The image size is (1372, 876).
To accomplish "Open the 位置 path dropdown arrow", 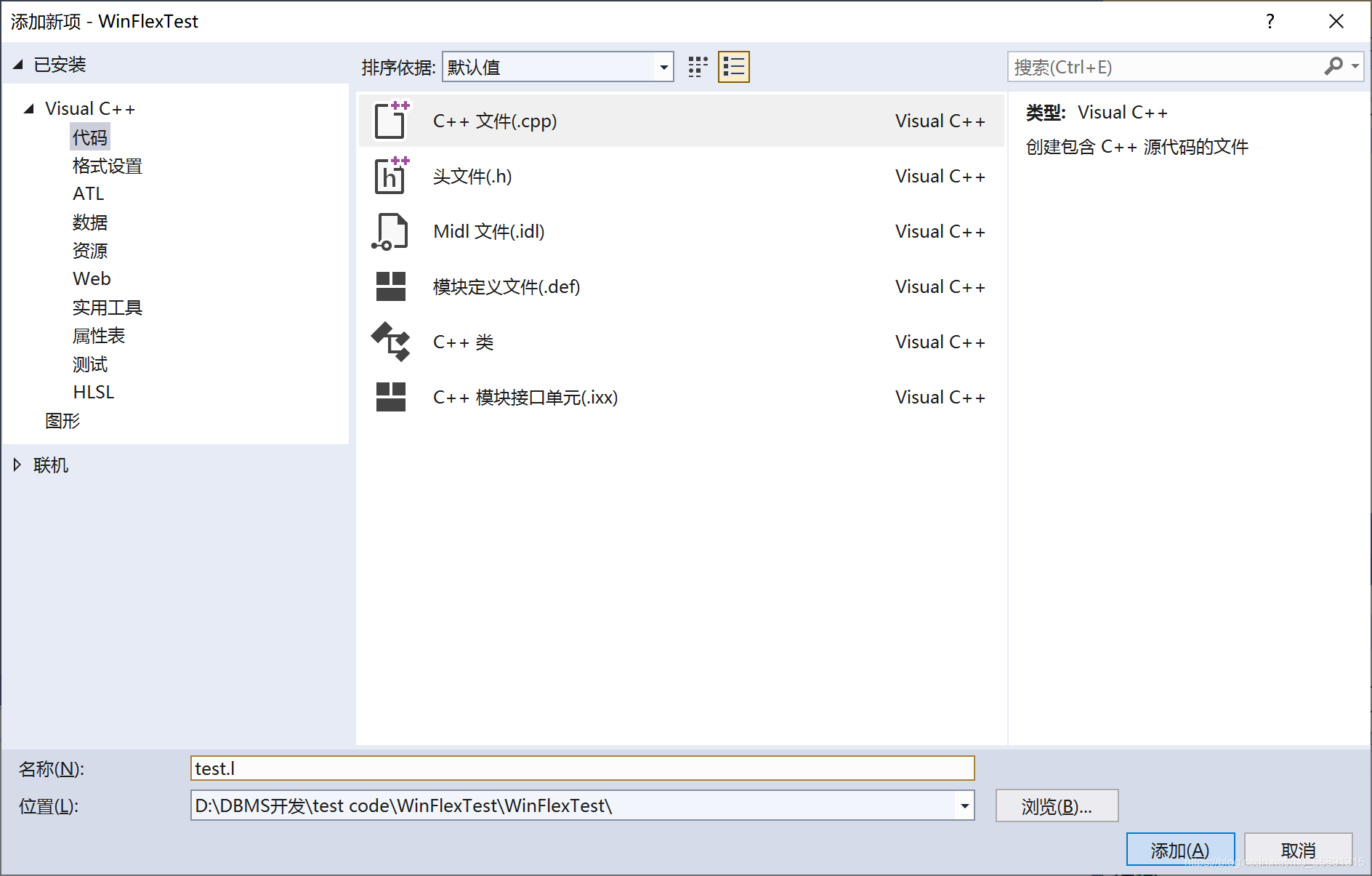I will pos(964,805).
